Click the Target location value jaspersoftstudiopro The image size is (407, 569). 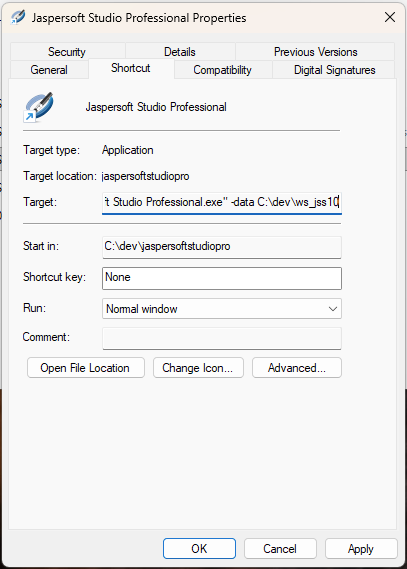pos(146,176)
